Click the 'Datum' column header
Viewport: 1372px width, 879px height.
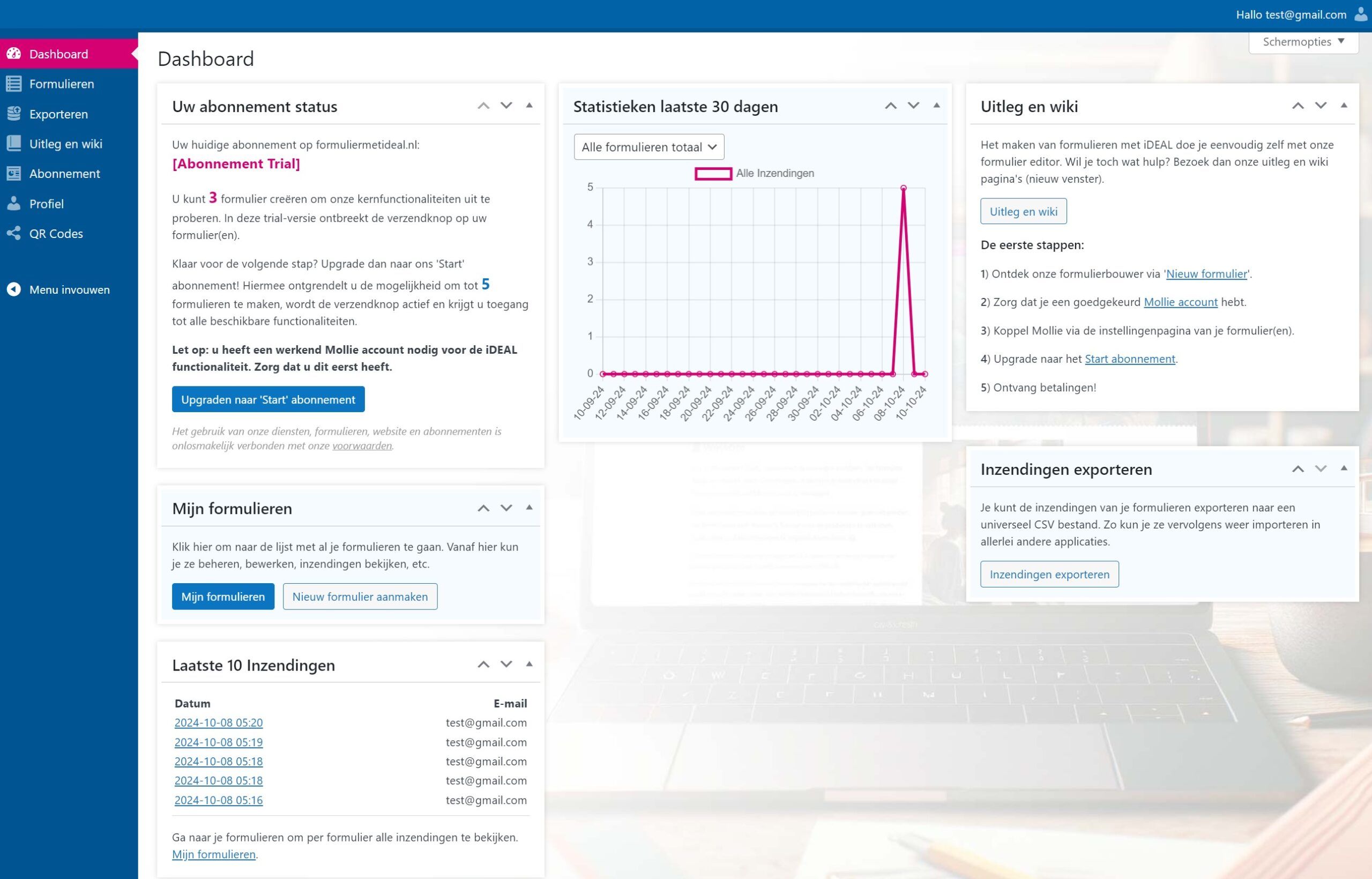click(x=192, y=703)
